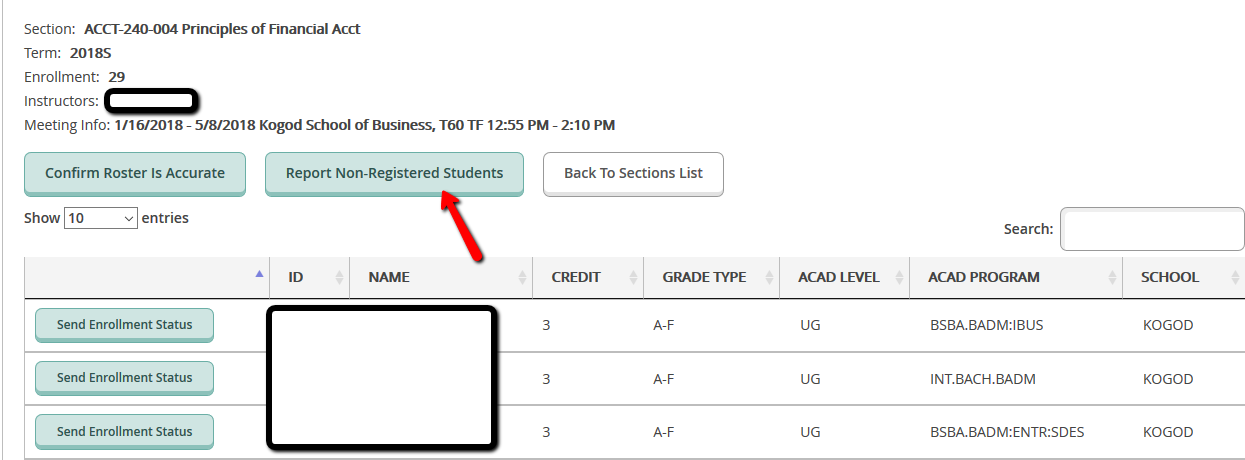1245x460 pixels.
Task: Click the section title ACCT-240-004 text
Action: pyautogui.click(x=222, y=29)
